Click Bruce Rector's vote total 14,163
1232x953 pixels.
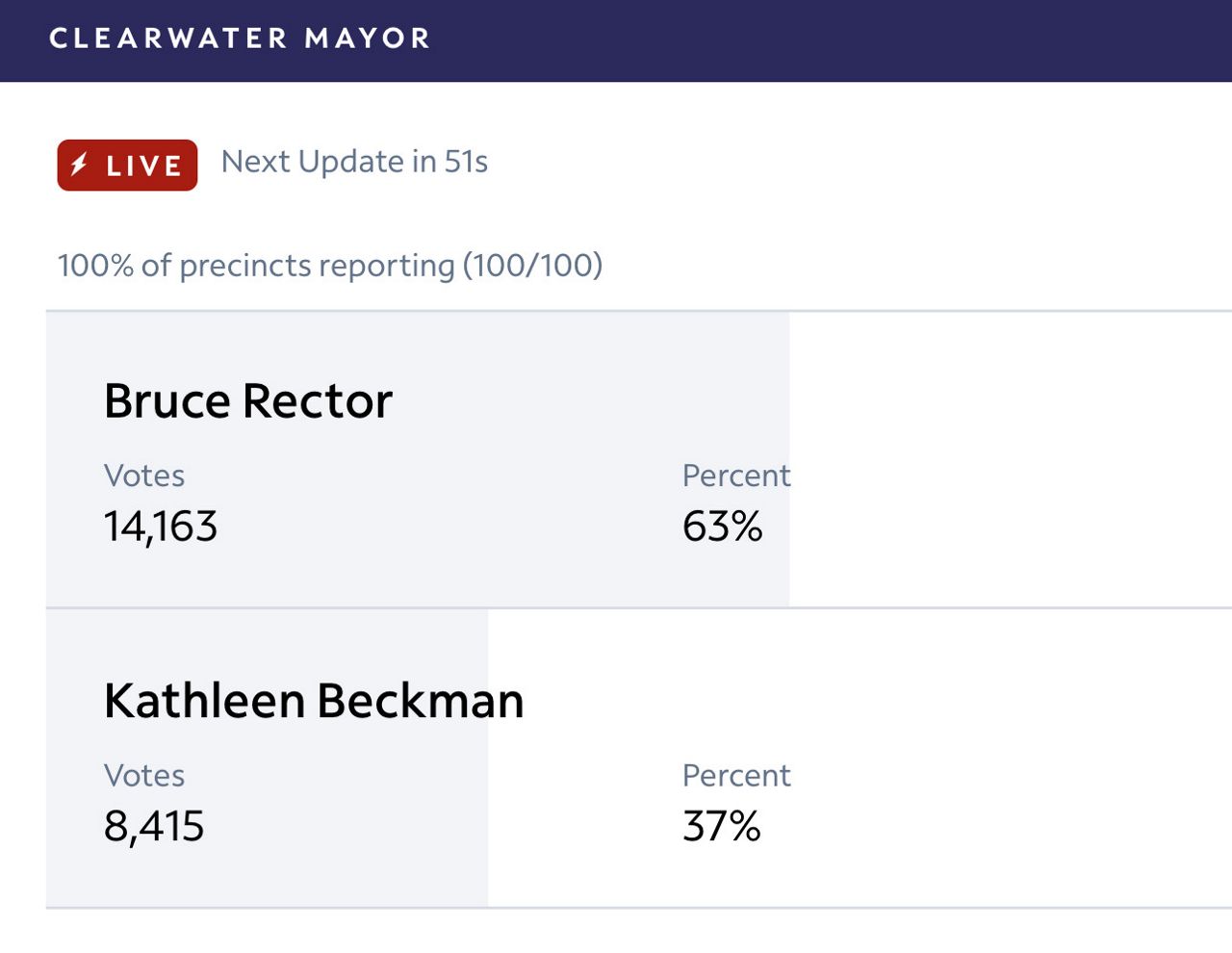[x=160, y=526]
